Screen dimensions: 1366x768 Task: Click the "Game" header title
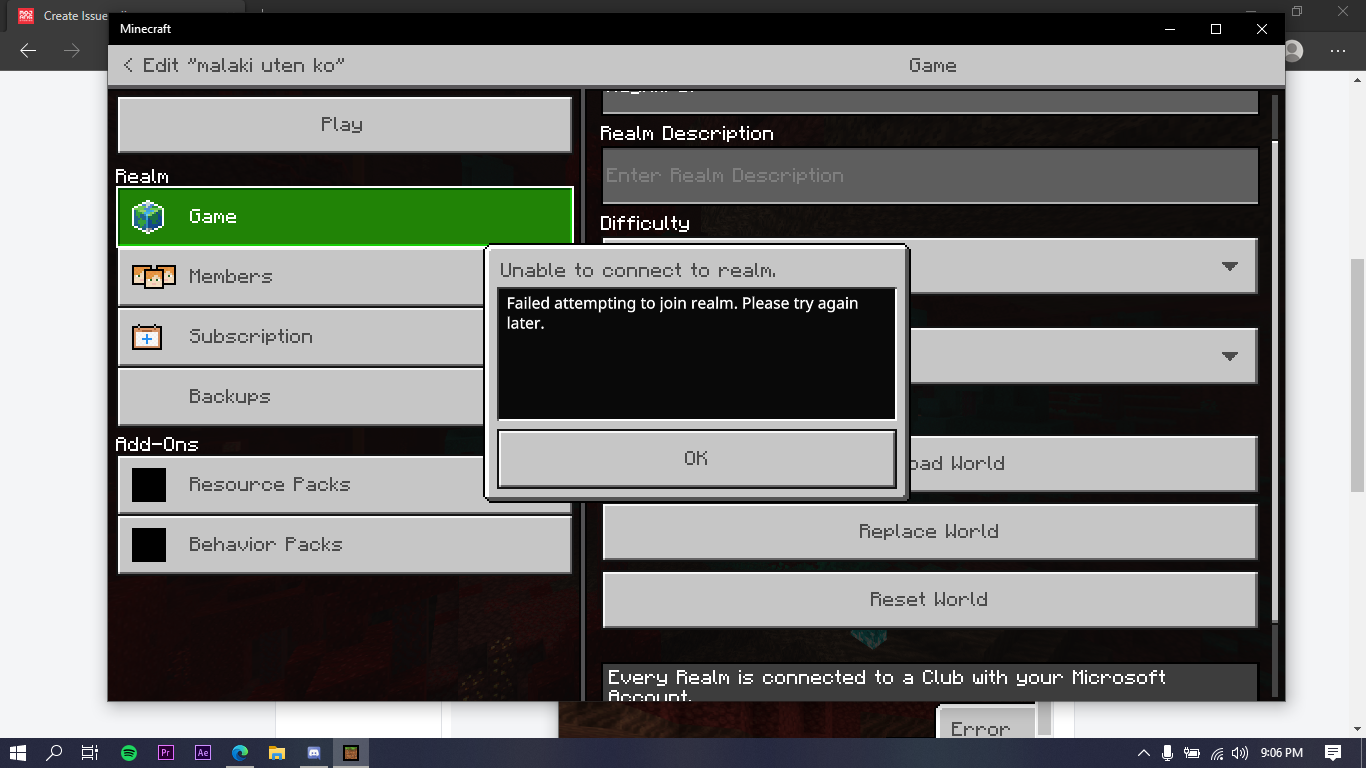(x=933, y=65)
